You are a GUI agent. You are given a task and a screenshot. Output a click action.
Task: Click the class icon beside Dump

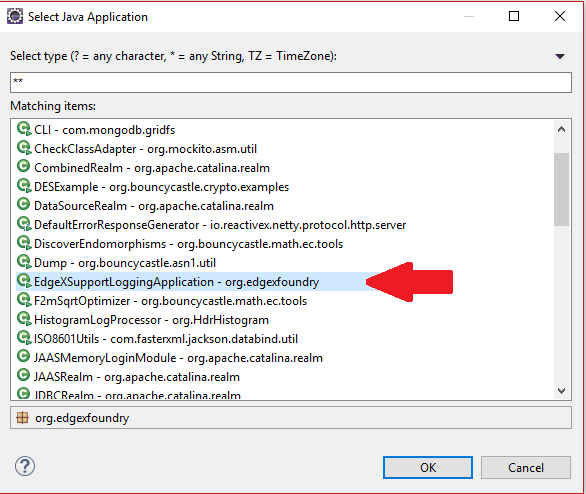point(24,262)
